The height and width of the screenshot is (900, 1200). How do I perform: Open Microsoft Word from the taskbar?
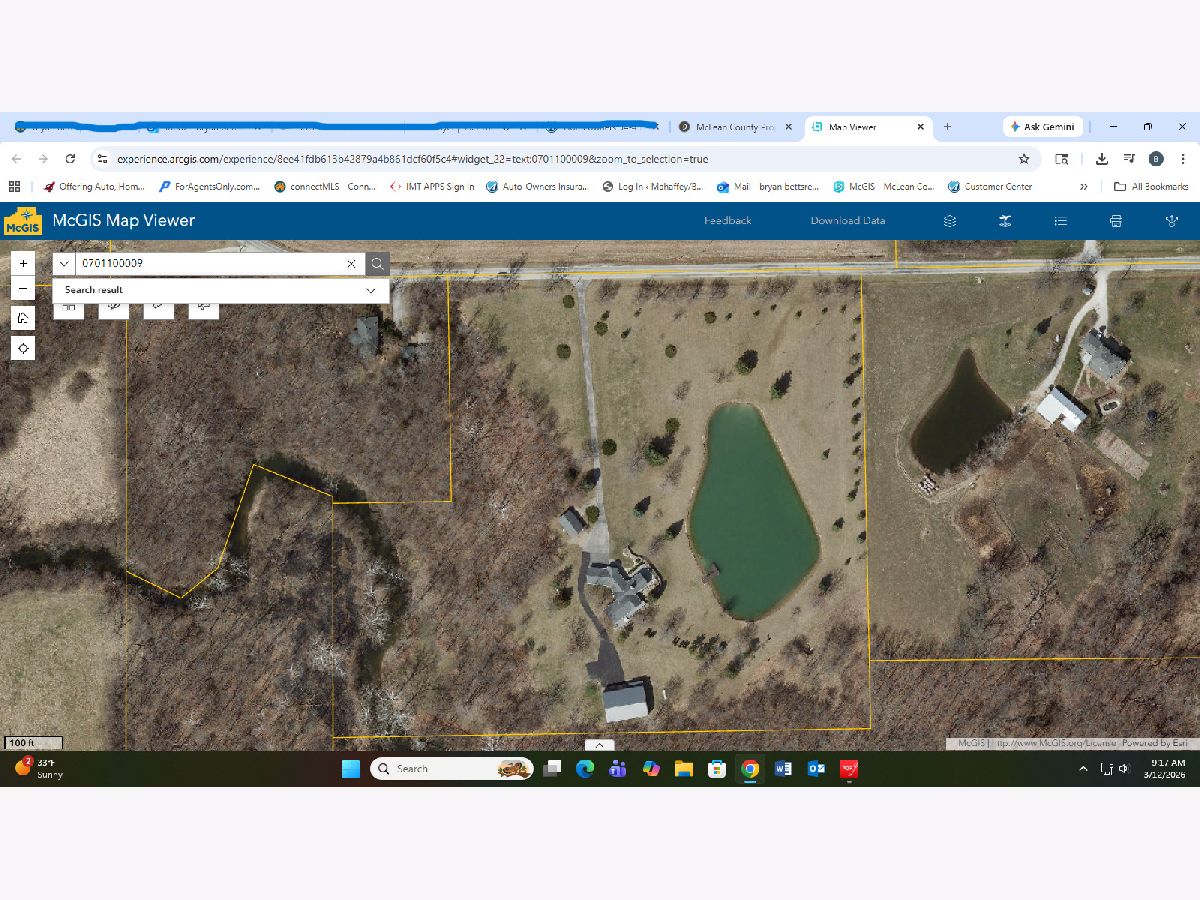tap(783, 768)
